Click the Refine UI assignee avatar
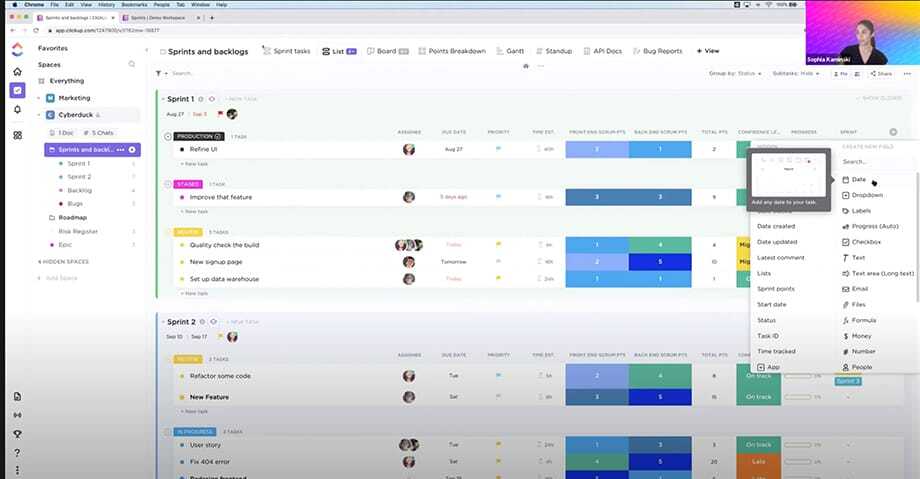This screenshot has width=920, height=479. click(409, 150)
